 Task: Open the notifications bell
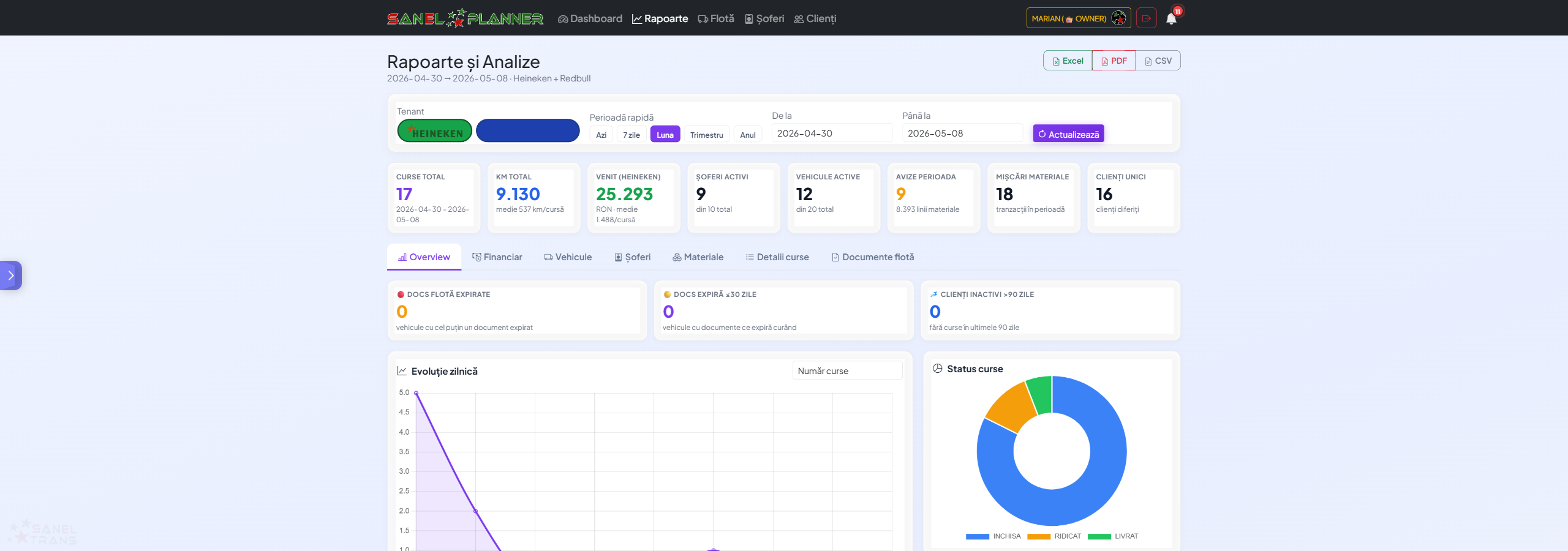click(x=1171, y=18)
